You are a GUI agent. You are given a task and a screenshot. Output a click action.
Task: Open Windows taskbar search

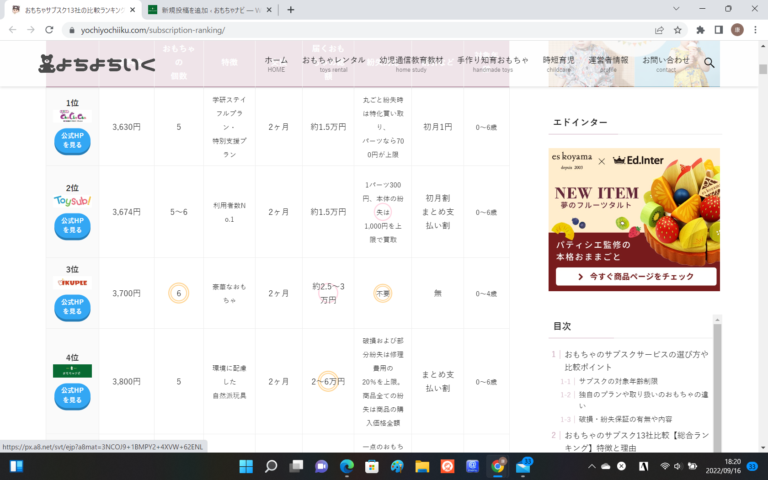click(x=271, y=466)
